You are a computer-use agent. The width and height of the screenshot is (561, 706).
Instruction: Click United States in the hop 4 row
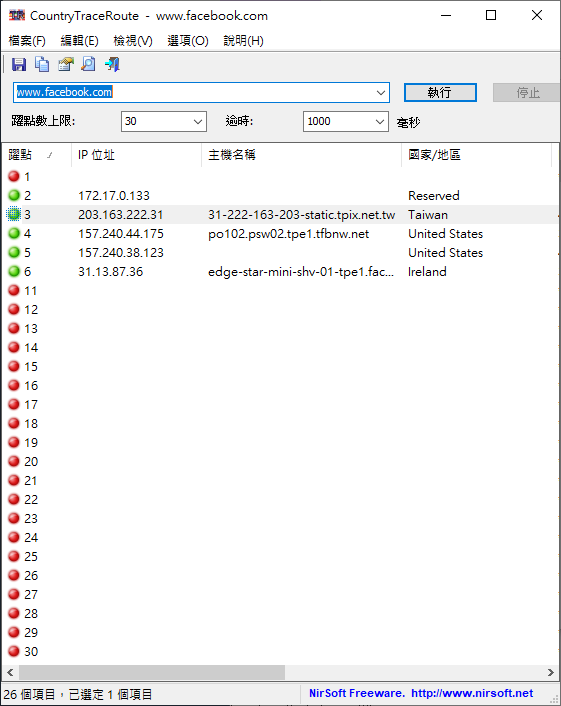(x=445, y=233)
